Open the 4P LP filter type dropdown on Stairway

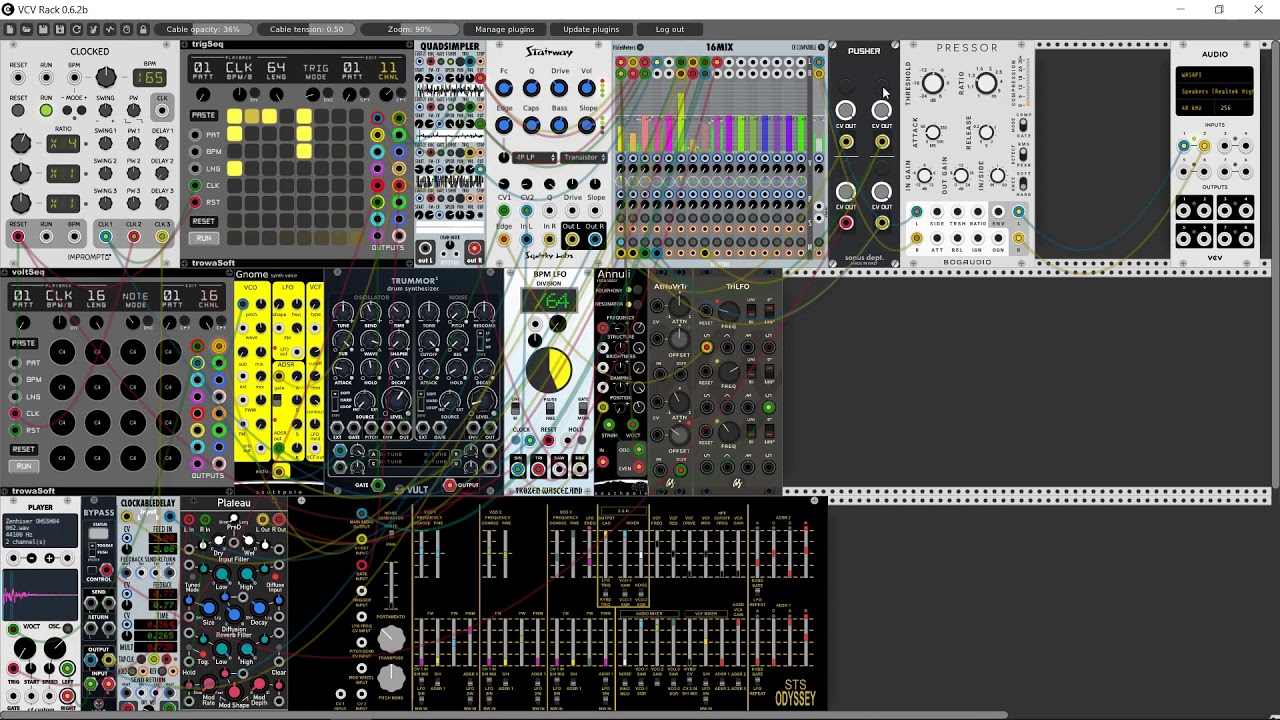pyautogui.click(x=536, y=158)
